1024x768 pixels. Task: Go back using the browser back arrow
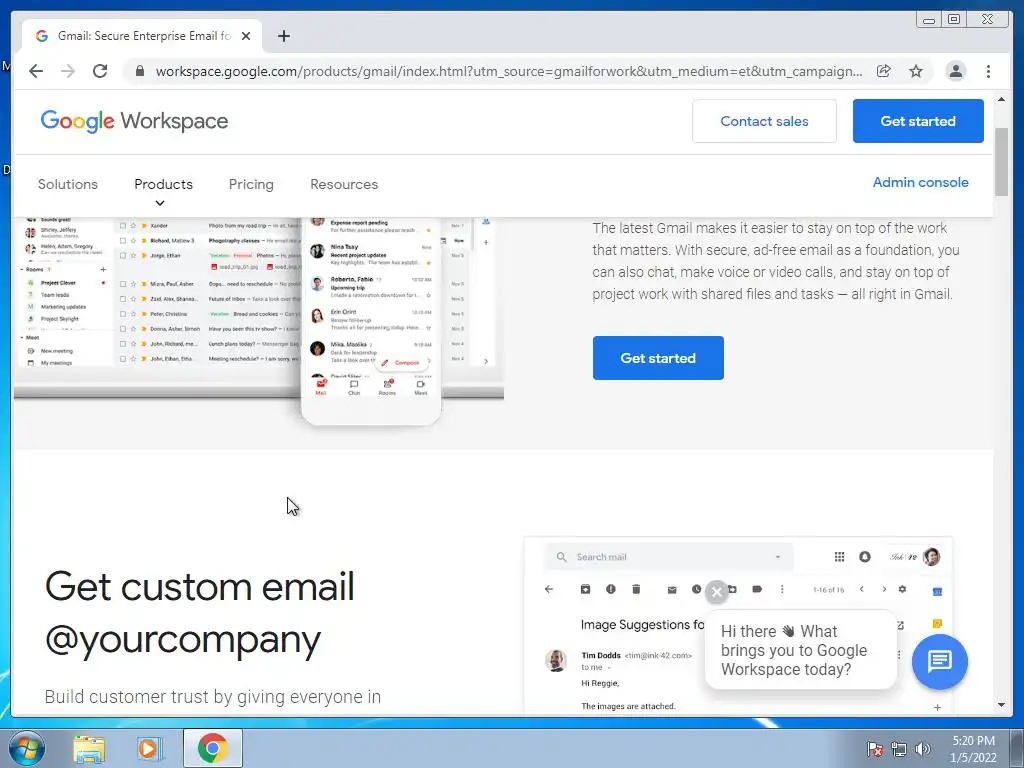(x=36, y=71)
